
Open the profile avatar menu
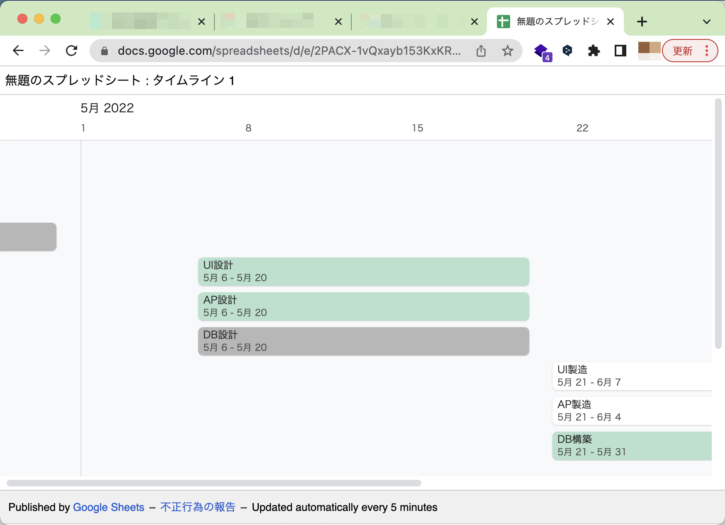pos(649,50)
